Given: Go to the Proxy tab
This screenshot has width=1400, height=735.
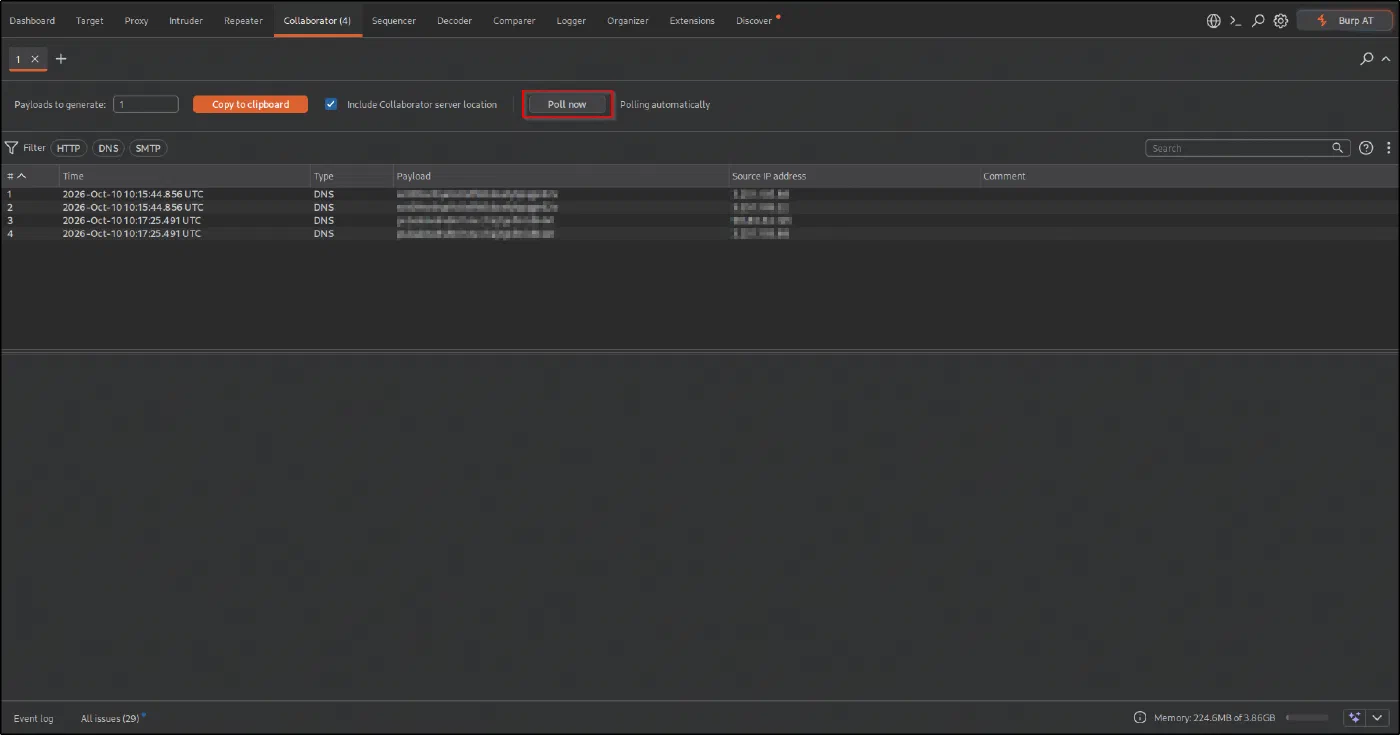Looking at the screenshot, I should (136, 20).
